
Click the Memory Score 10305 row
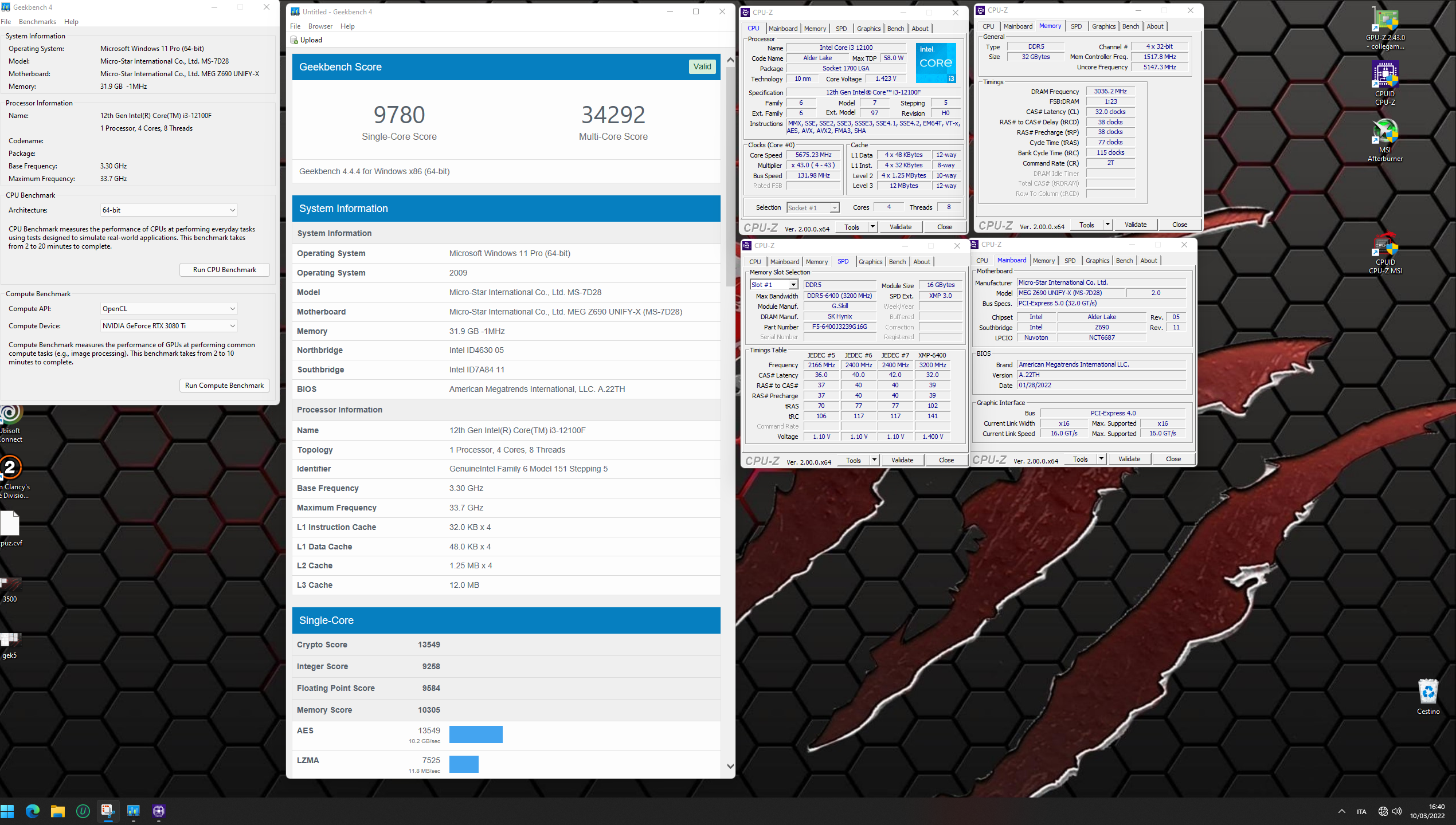coord(506,710)
